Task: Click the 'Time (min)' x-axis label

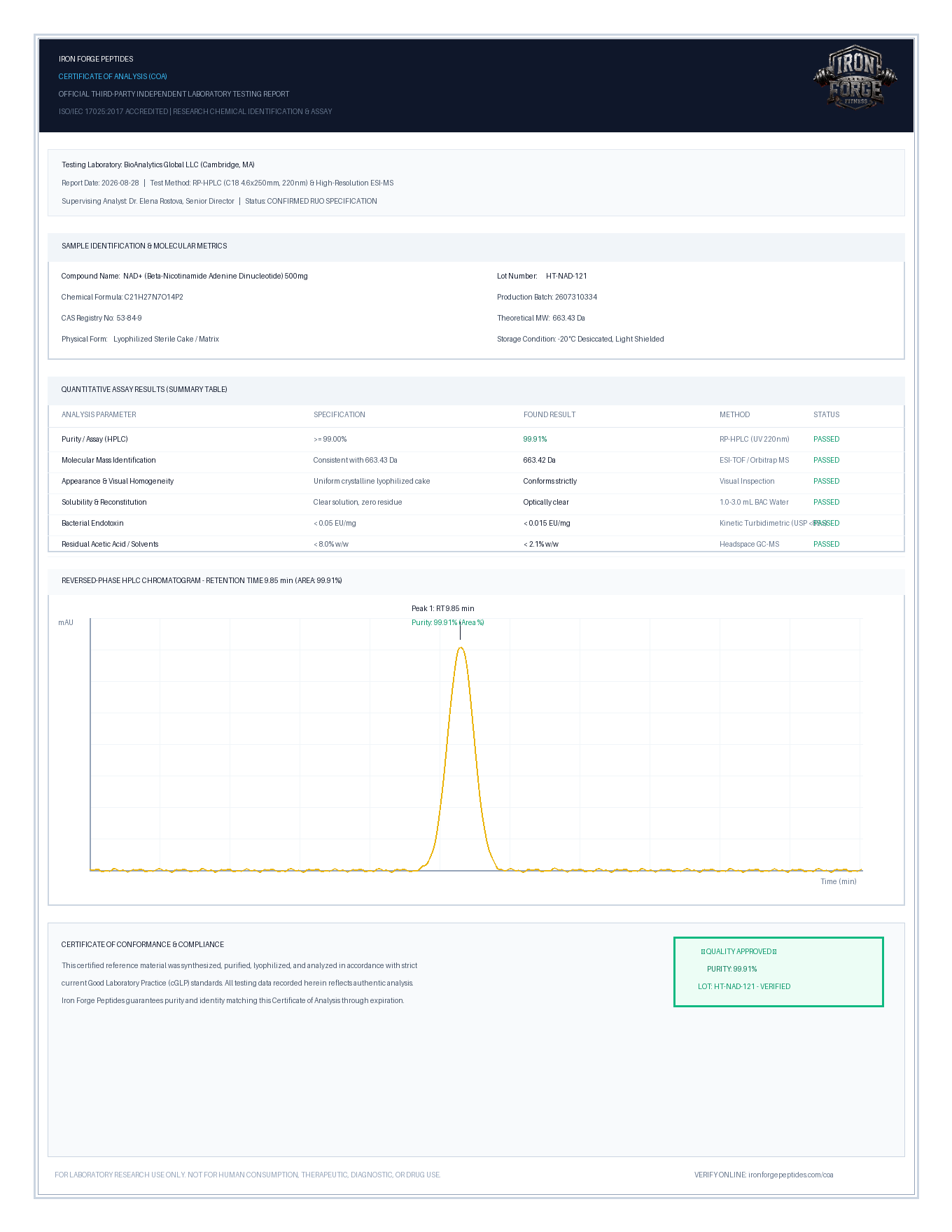Action: [x=839, y=881]
